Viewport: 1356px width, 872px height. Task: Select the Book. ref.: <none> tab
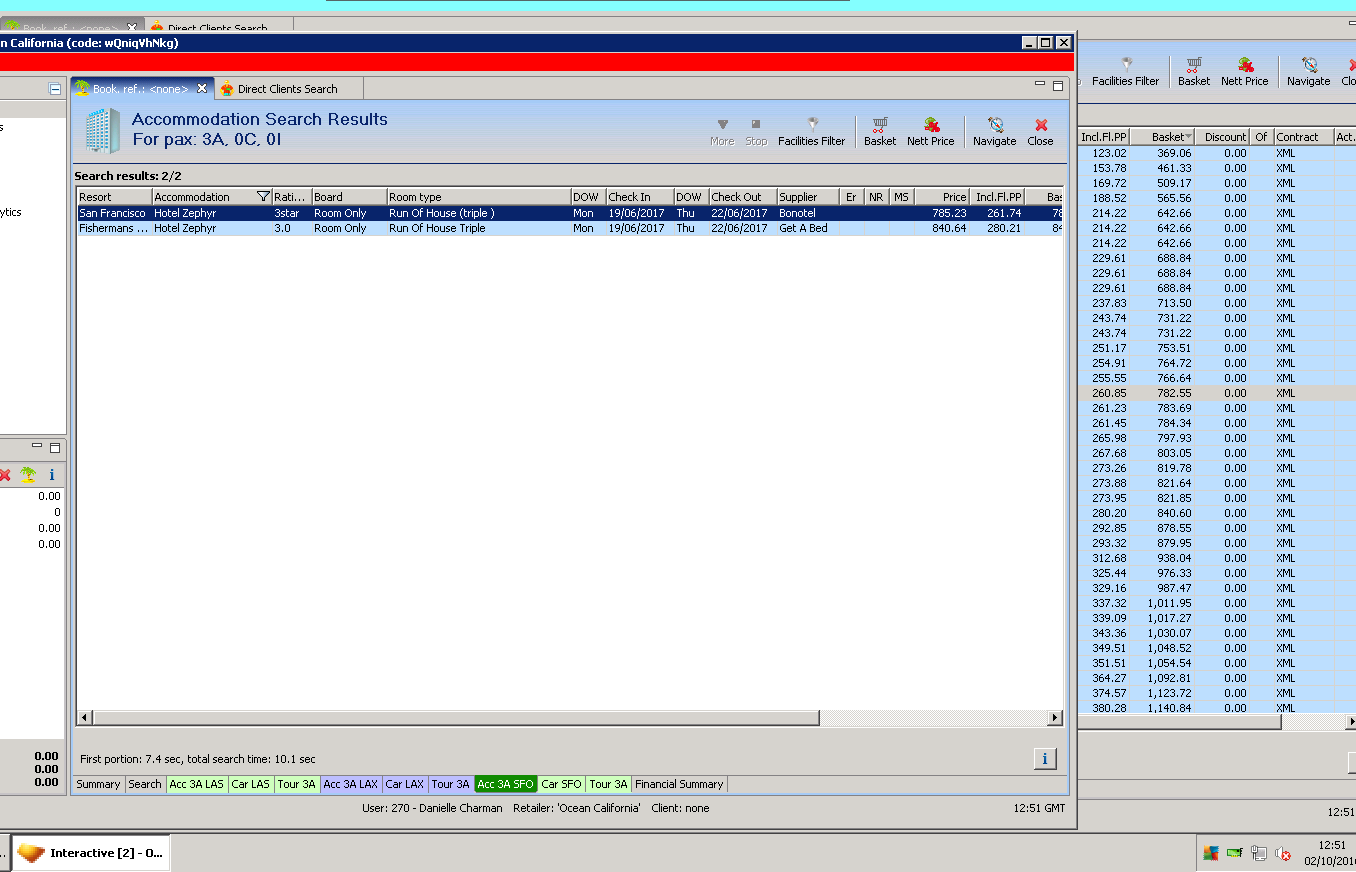pos(140,89)
